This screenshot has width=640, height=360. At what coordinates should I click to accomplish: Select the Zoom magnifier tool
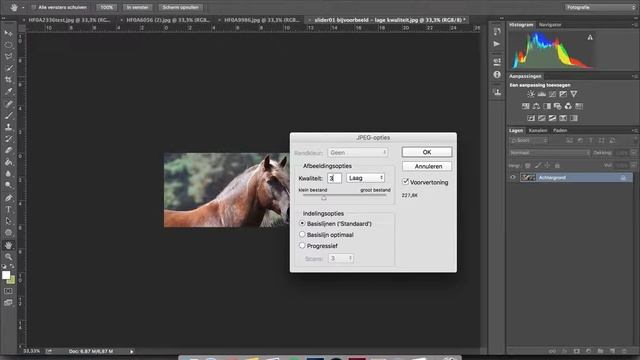point(8,257)
